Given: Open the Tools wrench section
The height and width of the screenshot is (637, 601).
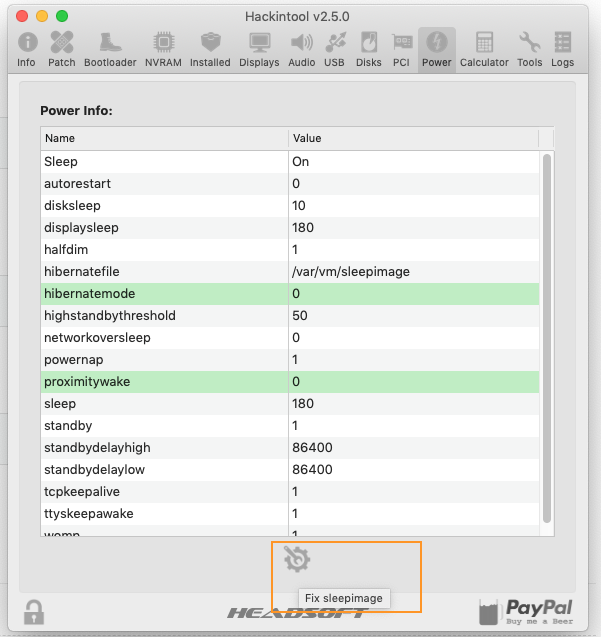Looking at the screenshot, I should 529,50.
